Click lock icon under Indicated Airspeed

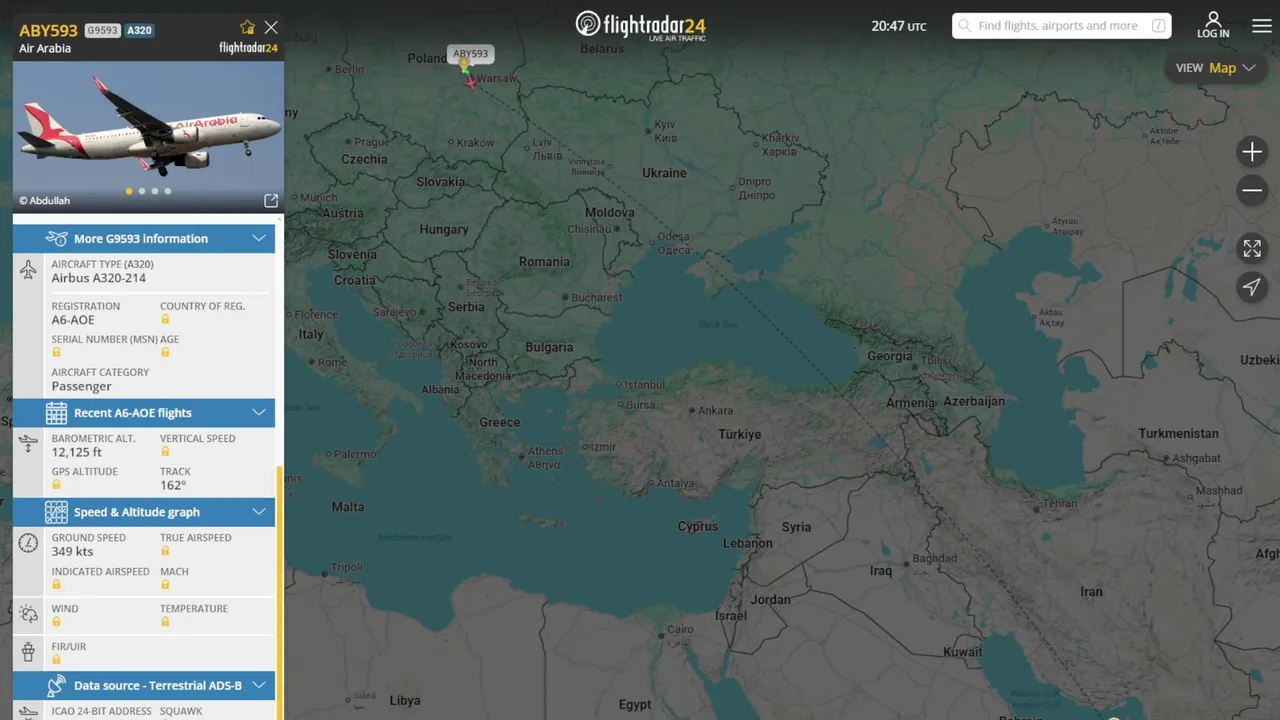pyautogui.click(x=56, y=584)
